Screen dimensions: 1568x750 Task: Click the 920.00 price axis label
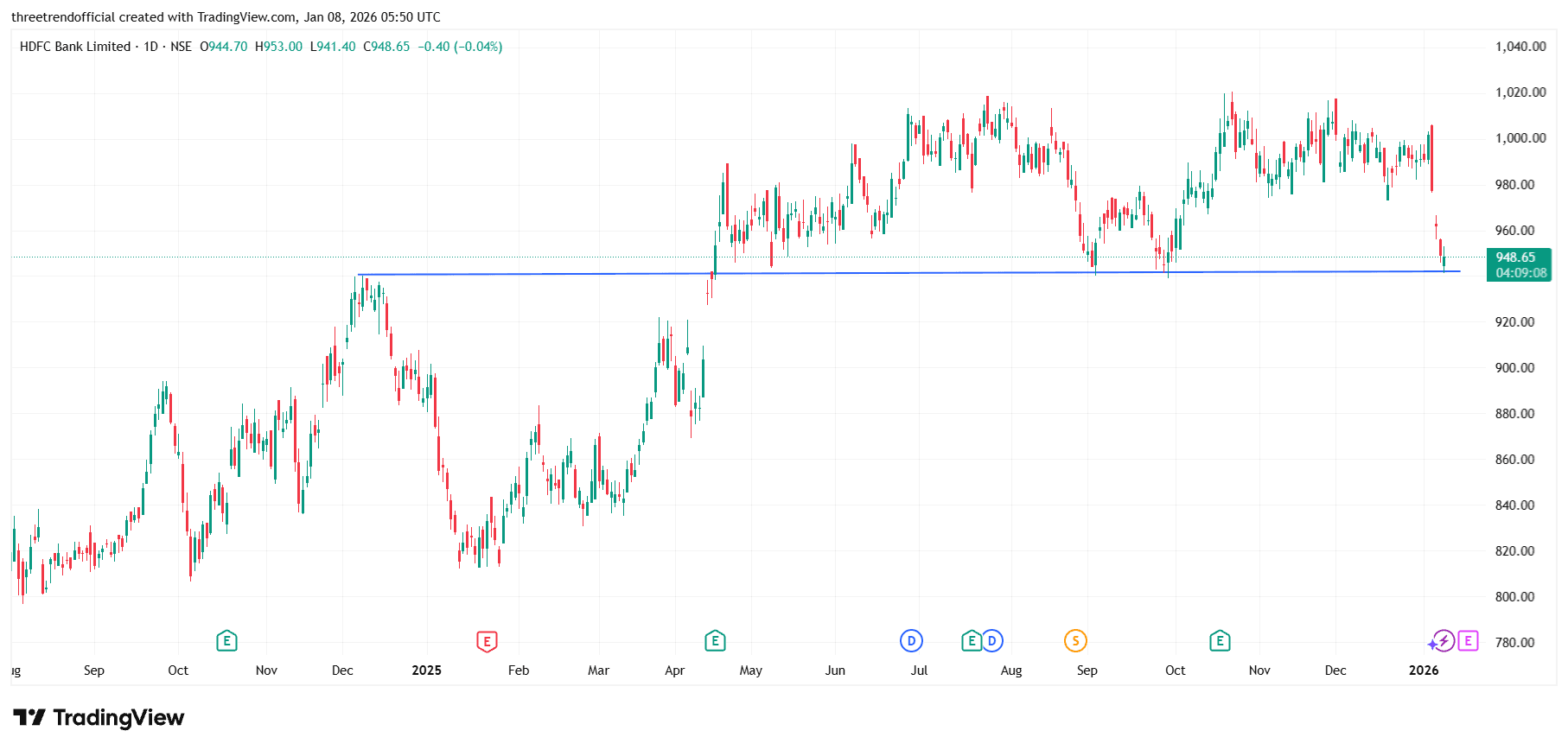coord(1515,322)
